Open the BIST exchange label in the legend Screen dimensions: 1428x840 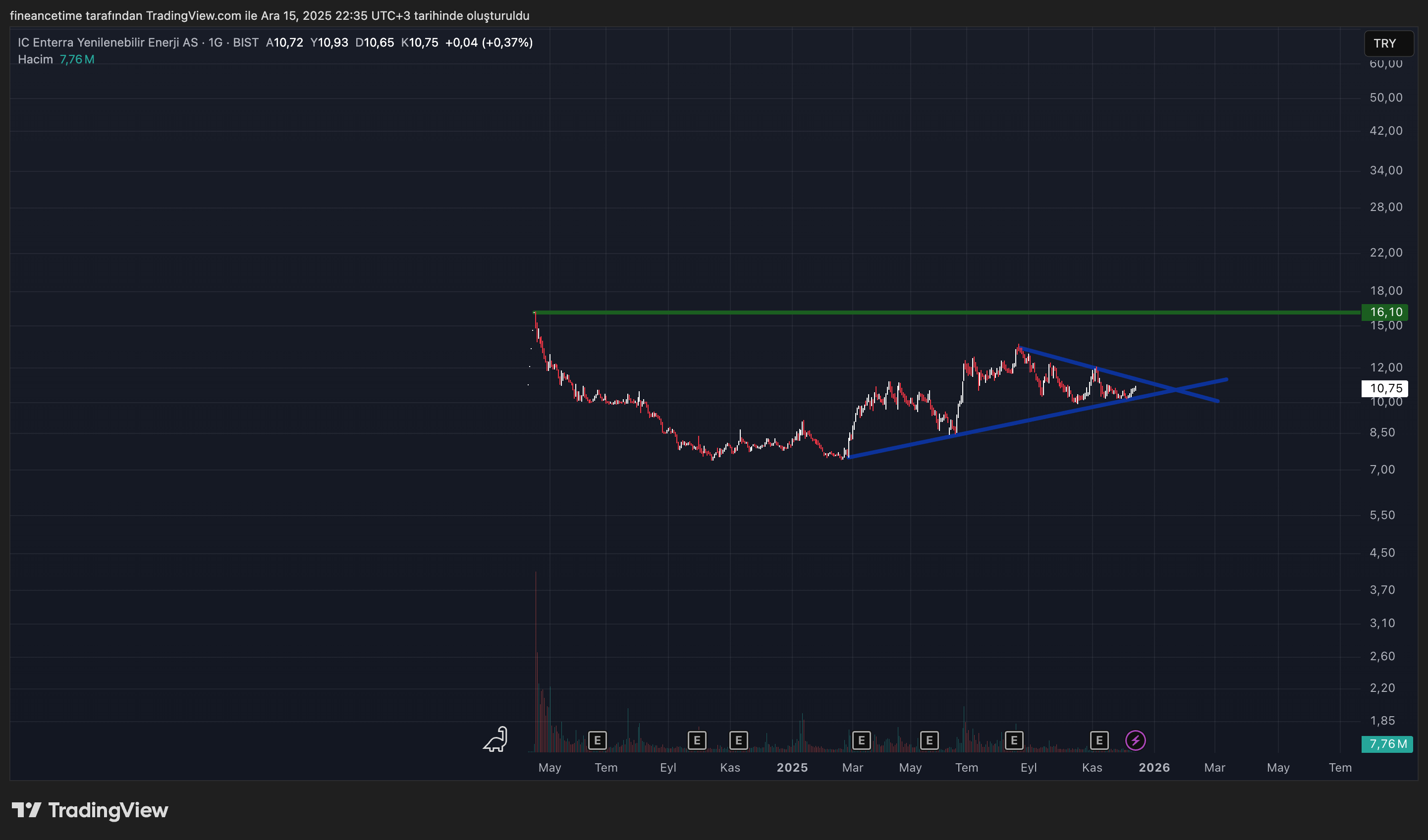245,42
